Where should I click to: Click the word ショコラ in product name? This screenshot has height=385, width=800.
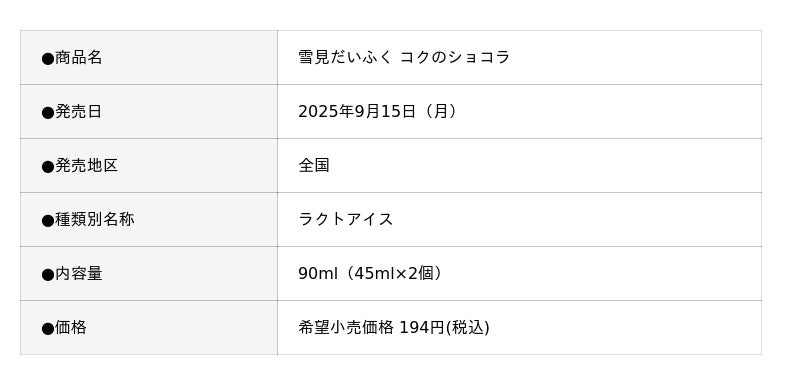479,57
